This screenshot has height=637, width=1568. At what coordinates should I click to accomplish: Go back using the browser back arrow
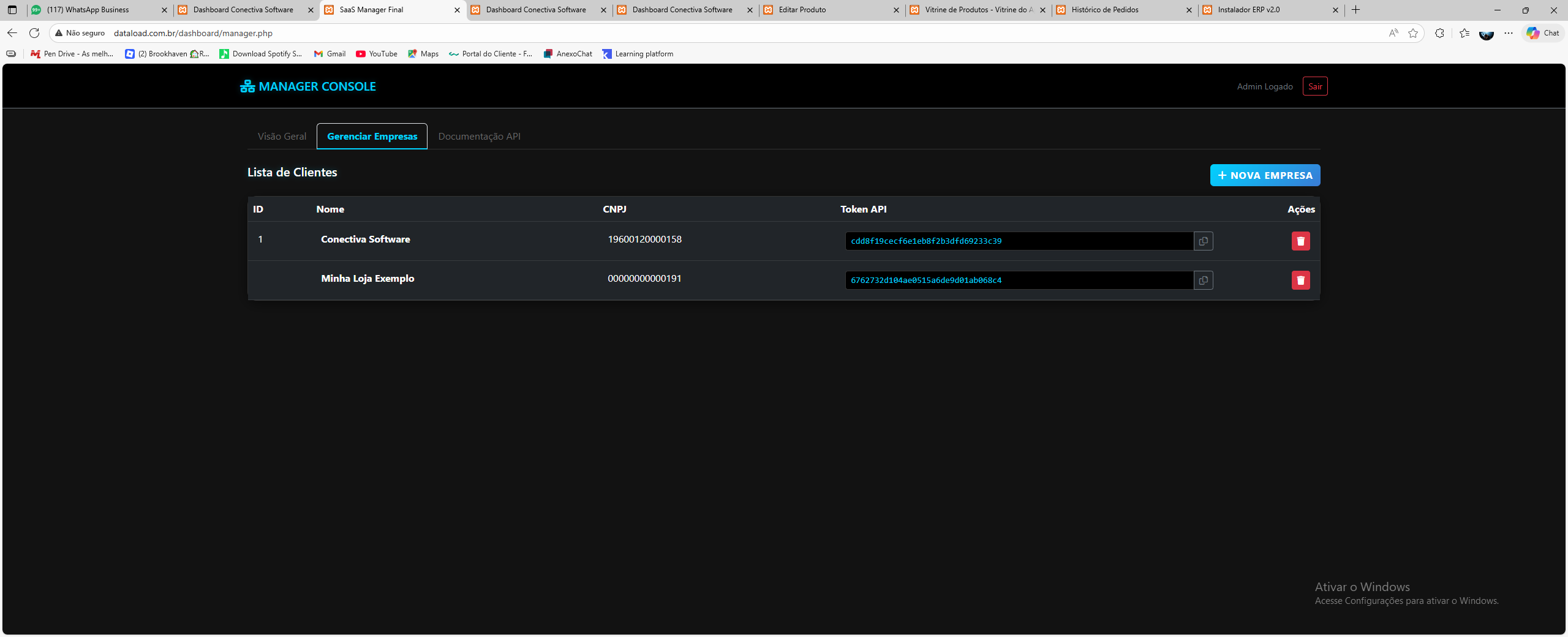pos(12,33)
